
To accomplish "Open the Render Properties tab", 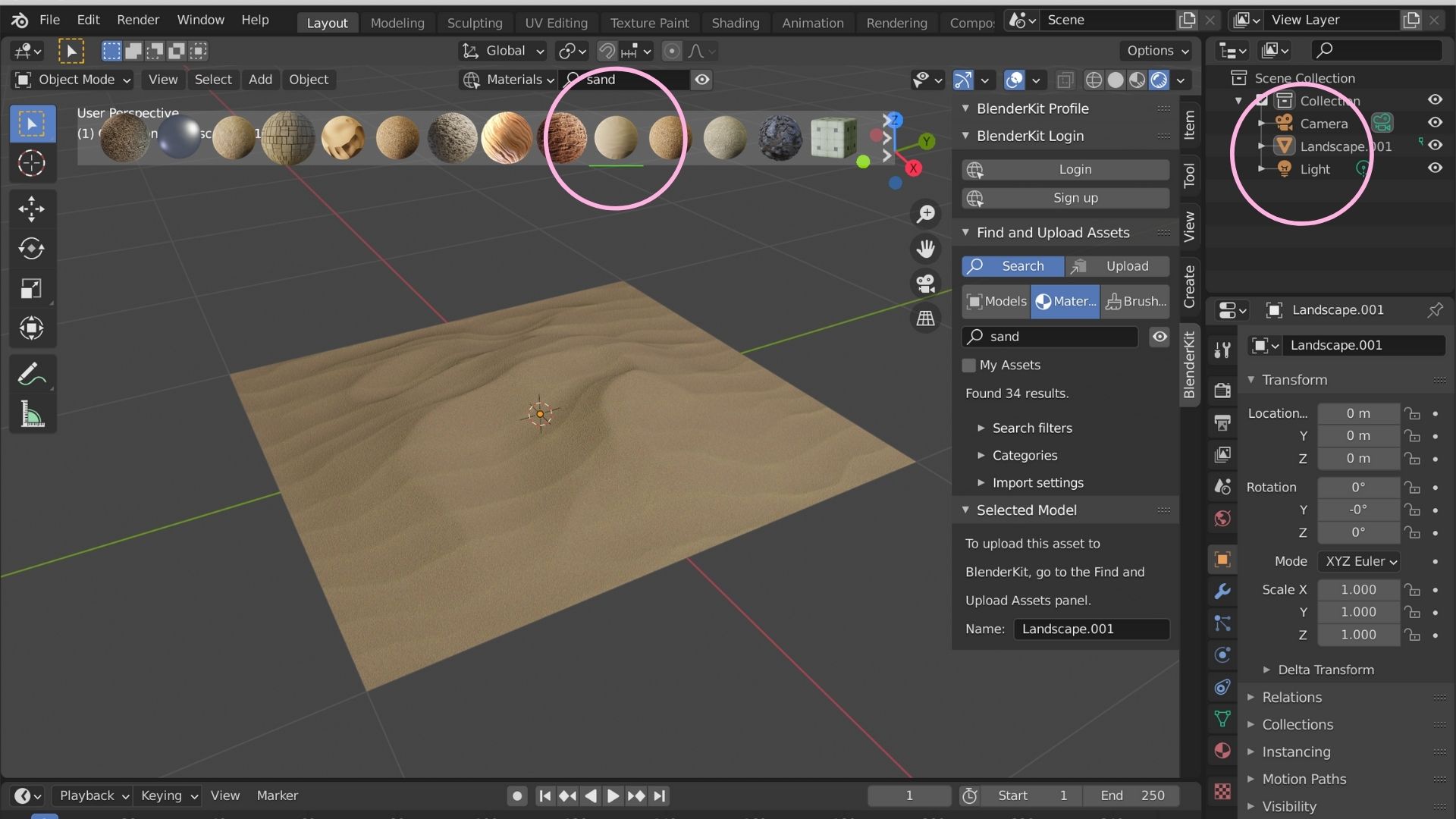I will tap(1222, 391).
